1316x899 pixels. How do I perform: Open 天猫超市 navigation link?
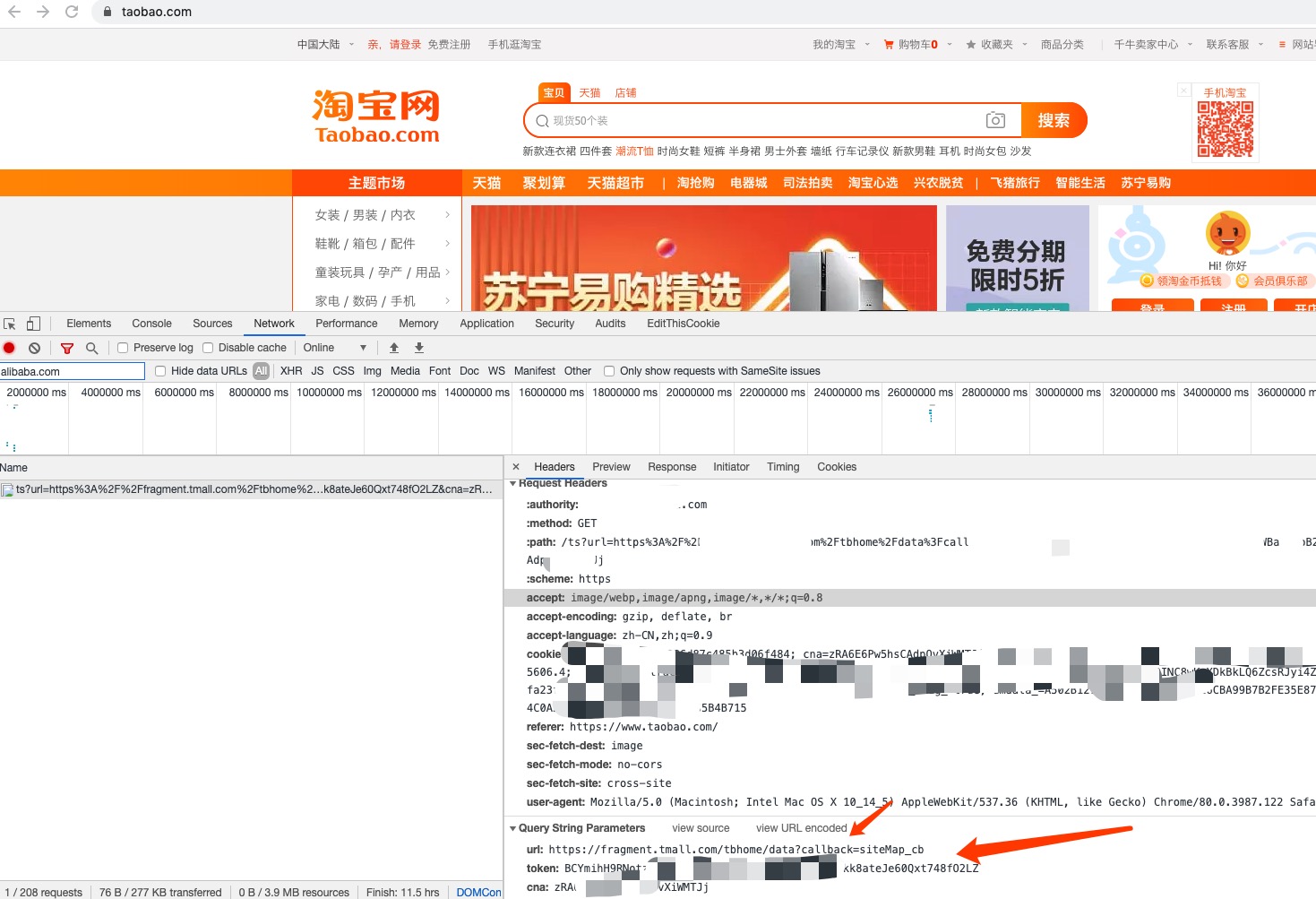615,183
